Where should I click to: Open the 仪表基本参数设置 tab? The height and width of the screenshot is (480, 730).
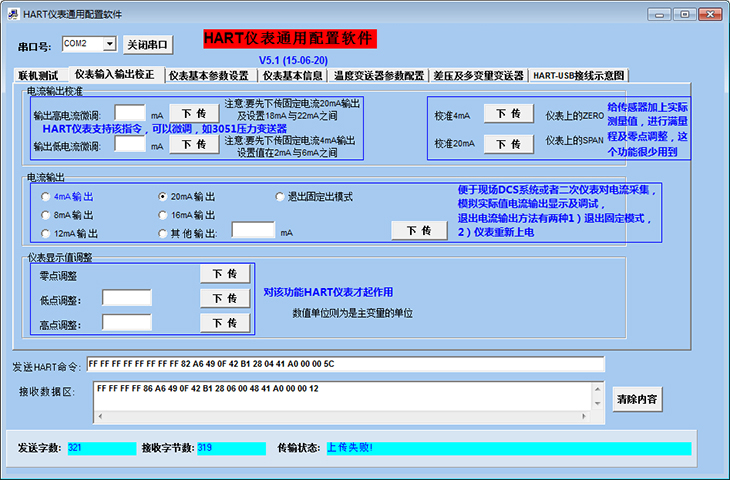pyautogui.click(x=208, y=75)
